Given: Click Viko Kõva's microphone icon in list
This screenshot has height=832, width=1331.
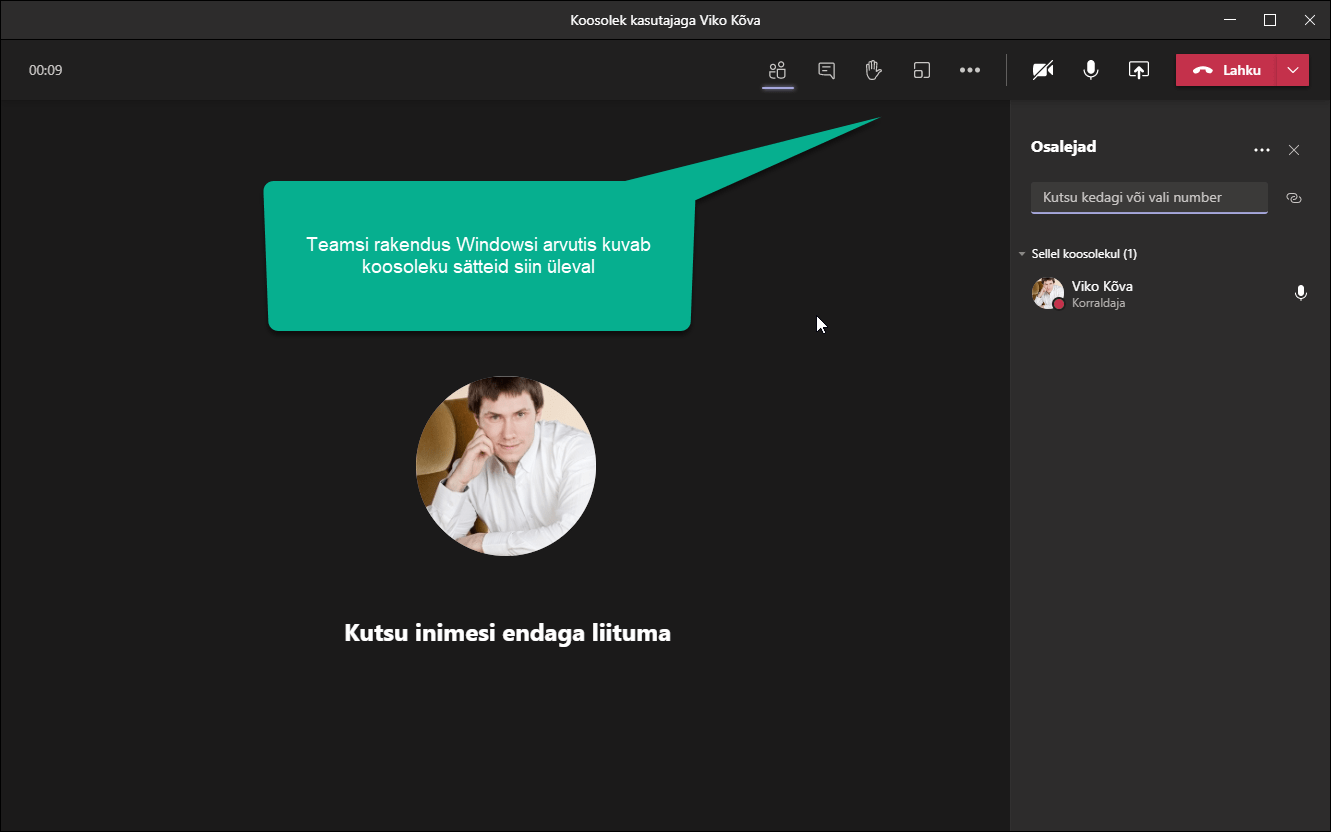Looking at the screenshot, I should coord(1300,293).
